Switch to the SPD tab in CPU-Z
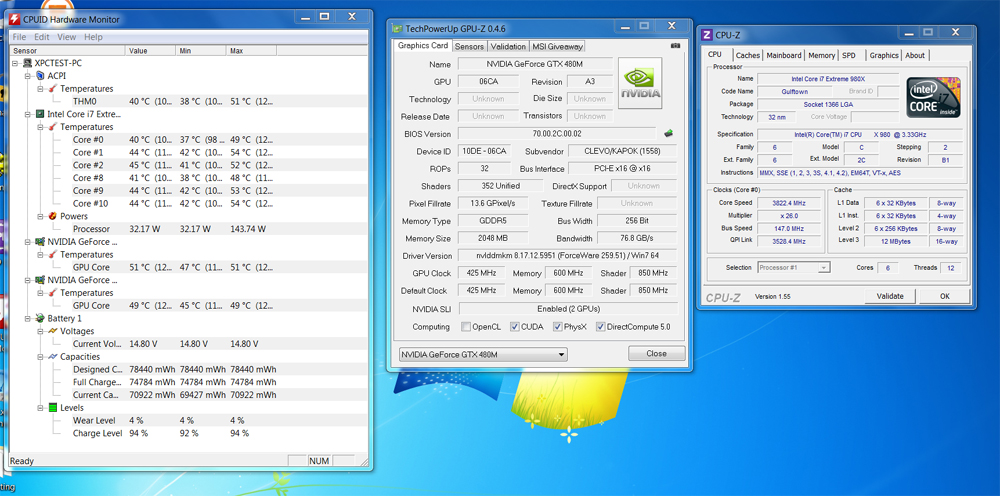 click(x=849, y=55)
